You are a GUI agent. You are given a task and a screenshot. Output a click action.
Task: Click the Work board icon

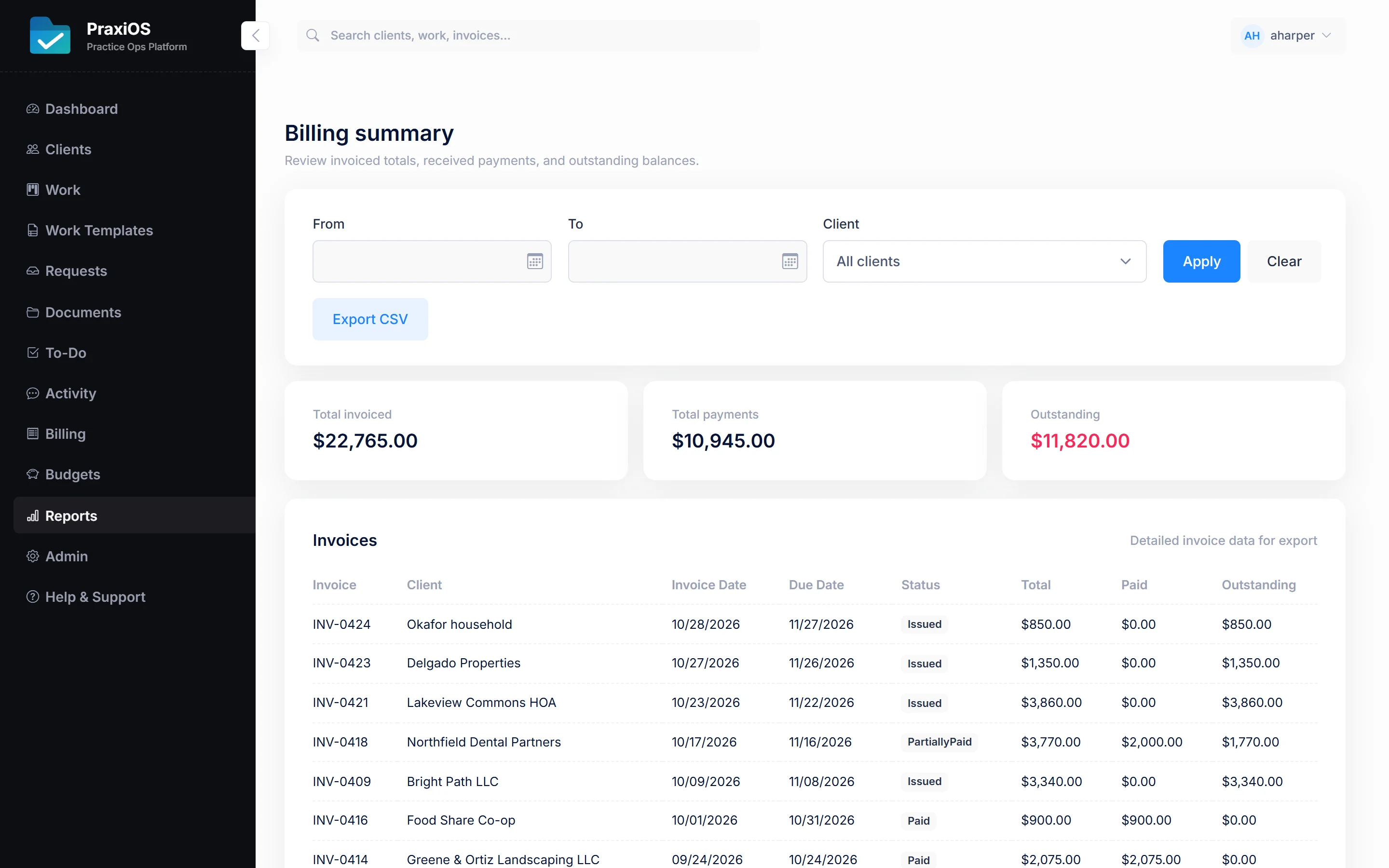click(x=33, y=190)
